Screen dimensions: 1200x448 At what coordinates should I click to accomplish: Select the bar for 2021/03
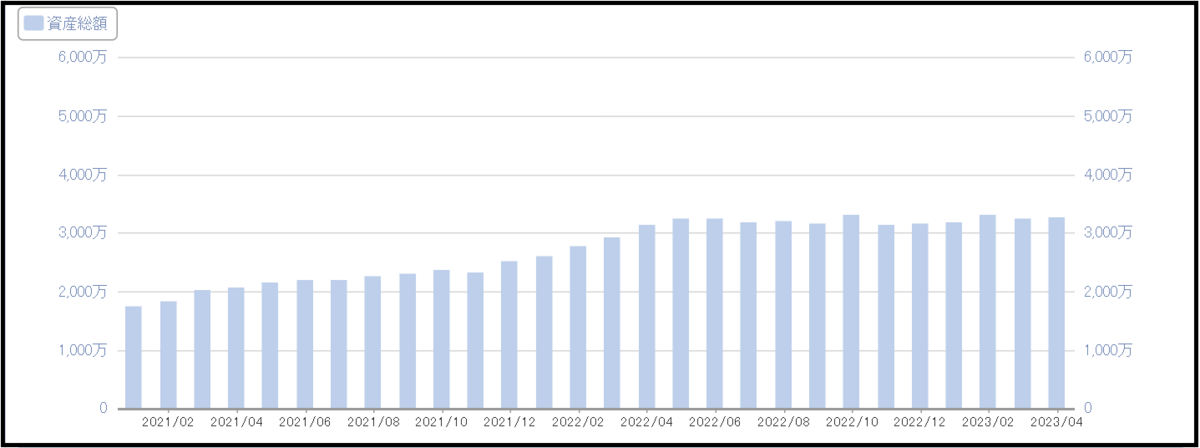pyautogui.click(x=202, y=349)
